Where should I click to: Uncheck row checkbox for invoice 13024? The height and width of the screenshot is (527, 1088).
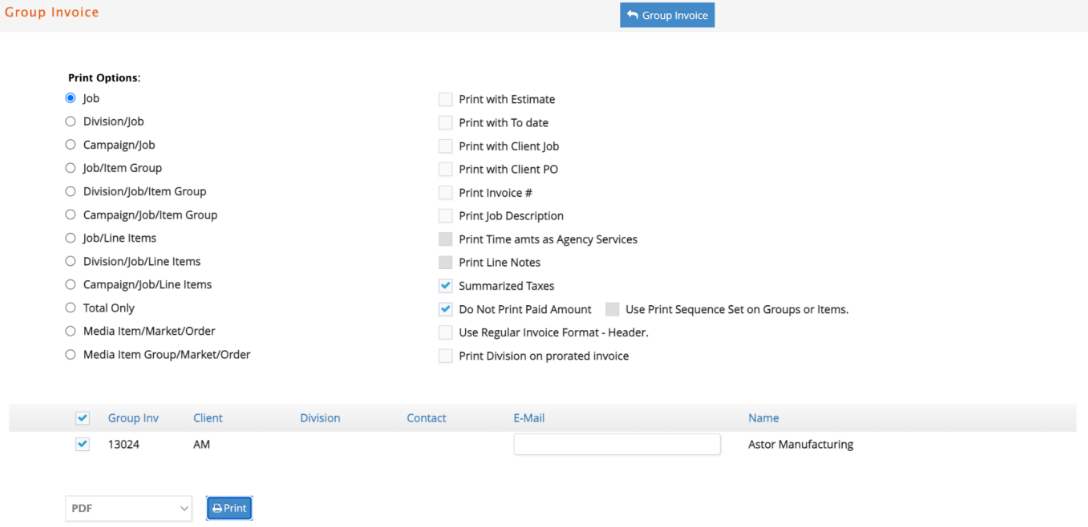[82, 444]
